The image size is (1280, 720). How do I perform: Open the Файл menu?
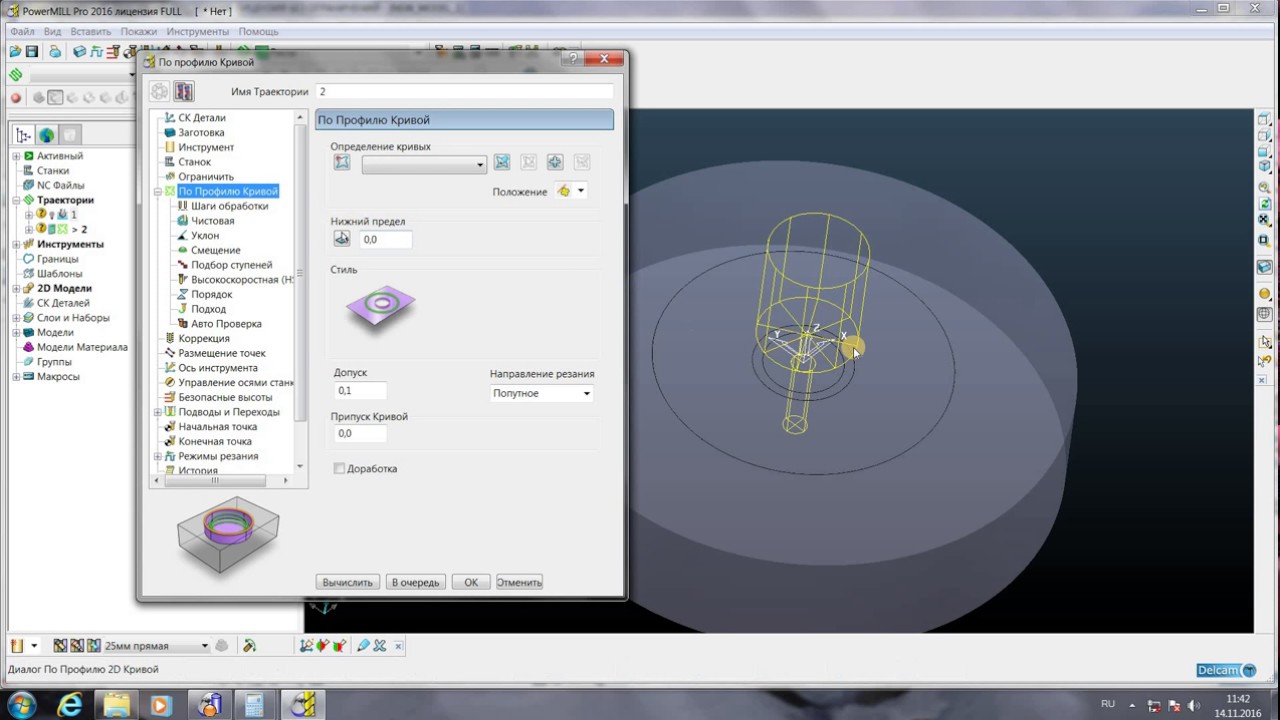pos(22,32)
